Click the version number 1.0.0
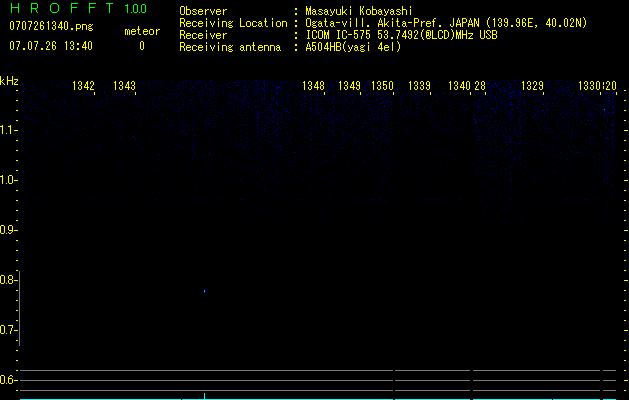 [136, 9]
